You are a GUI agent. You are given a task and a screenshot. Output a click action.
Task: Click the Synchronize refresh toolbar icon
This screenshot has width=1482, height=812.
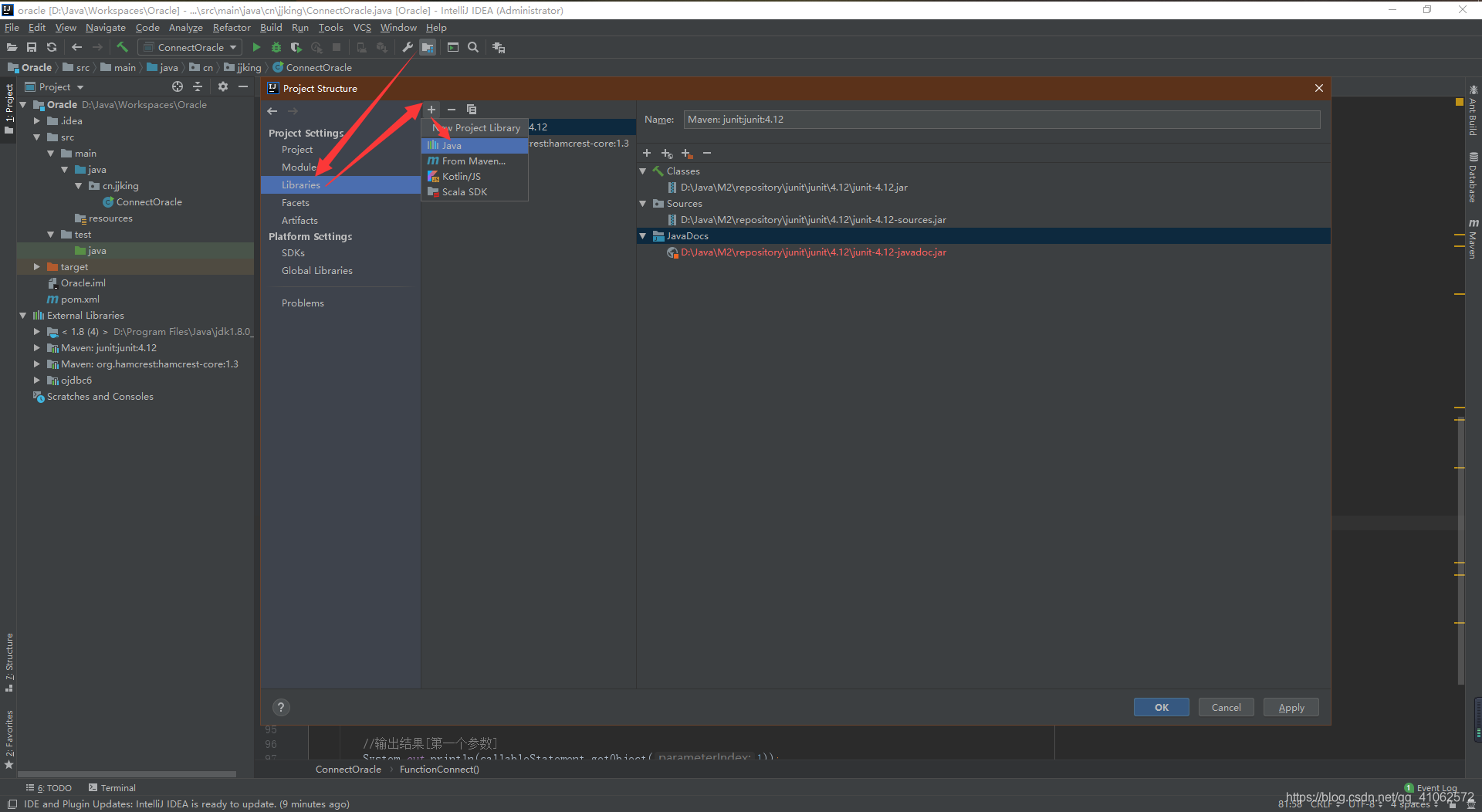click(x=52, y=47)
